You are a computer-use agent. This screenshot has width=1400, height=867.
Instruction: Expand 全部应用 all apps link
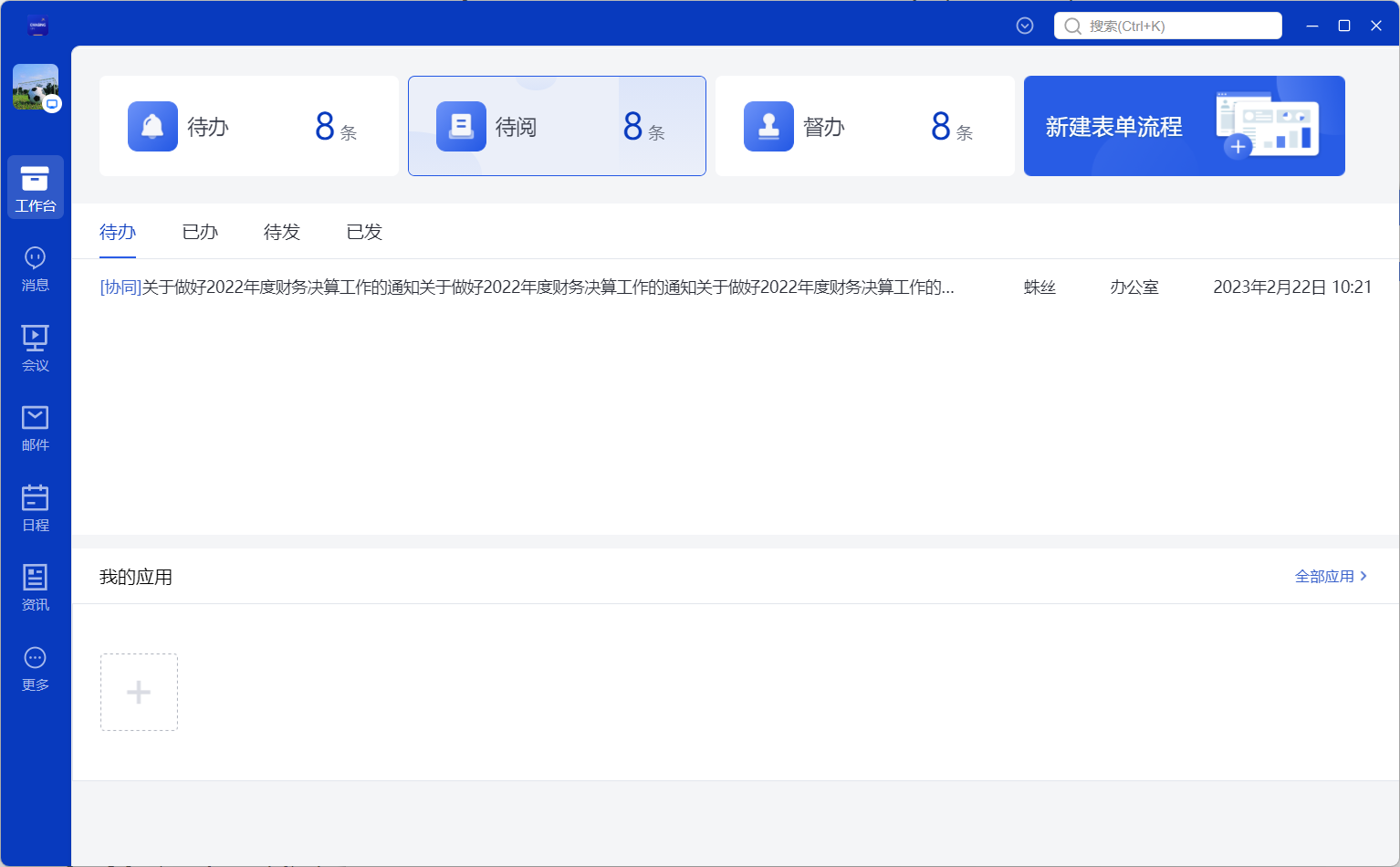pyautogui.click(x=1331, y=576)
